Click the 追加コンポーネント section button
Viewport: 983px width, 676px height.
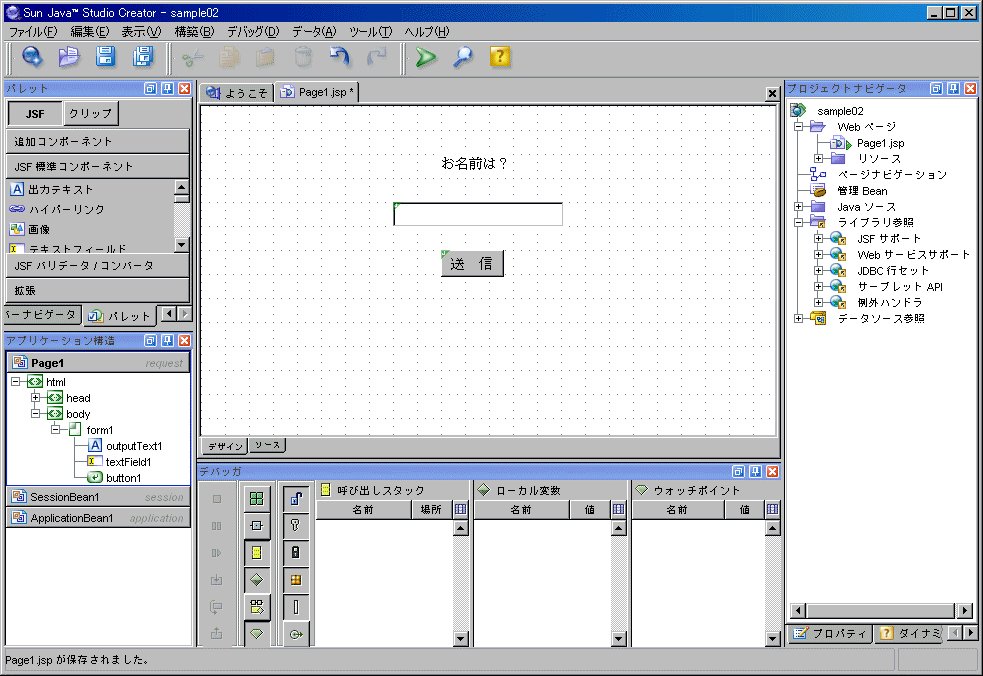click(98, 142)
